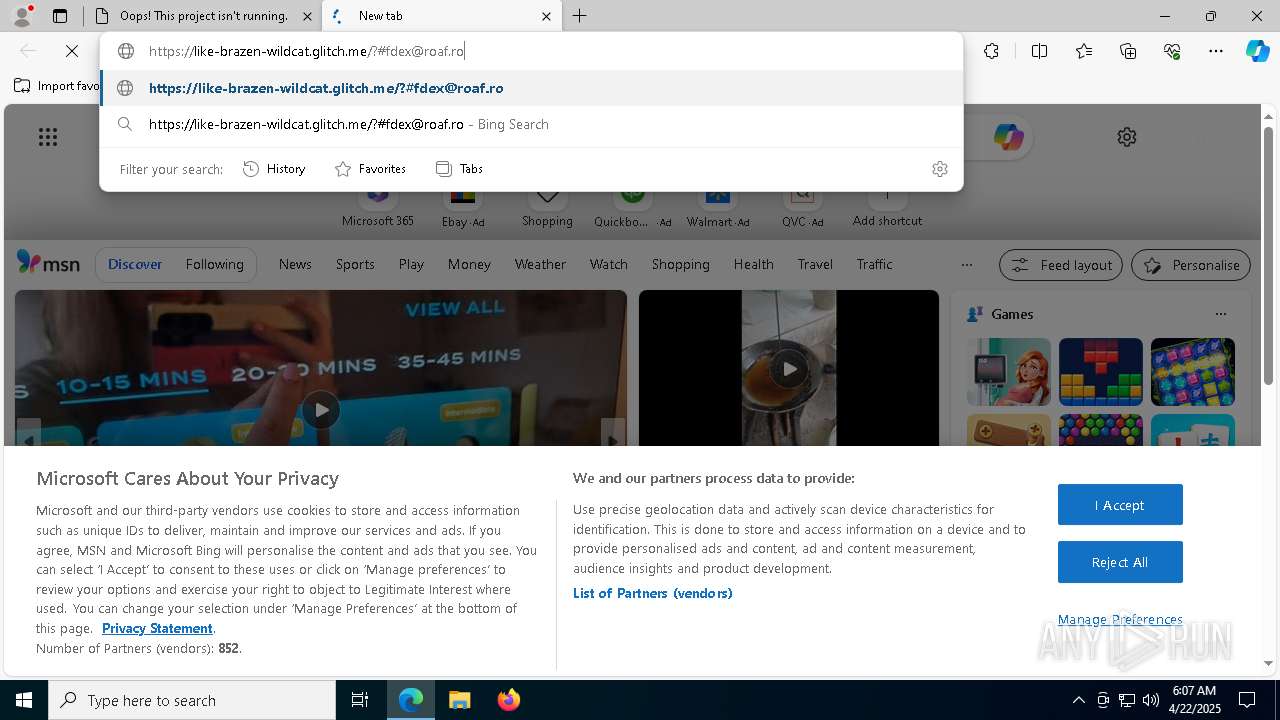1280x720 pixels.
Task: Open the notifications action center
Action: (x=1247, y=700)
